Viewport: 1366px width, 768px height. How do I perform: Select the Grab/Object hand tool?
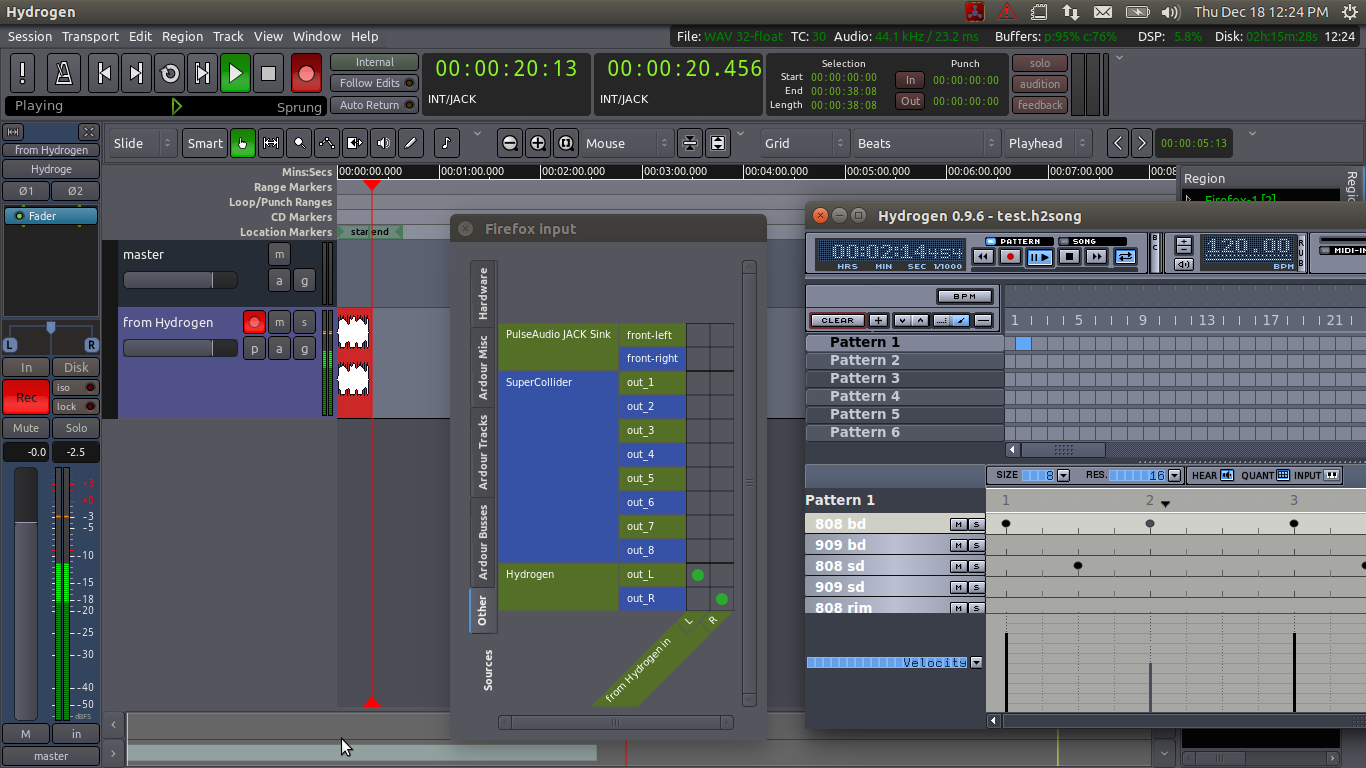pos(243,143)
